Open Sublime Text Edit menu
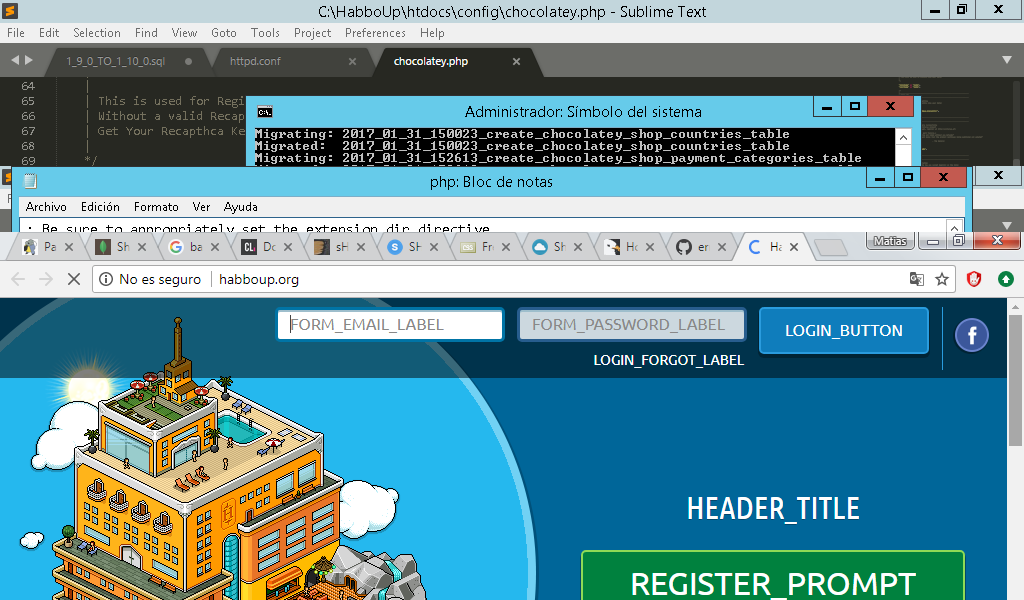 [x=48, y=33]
